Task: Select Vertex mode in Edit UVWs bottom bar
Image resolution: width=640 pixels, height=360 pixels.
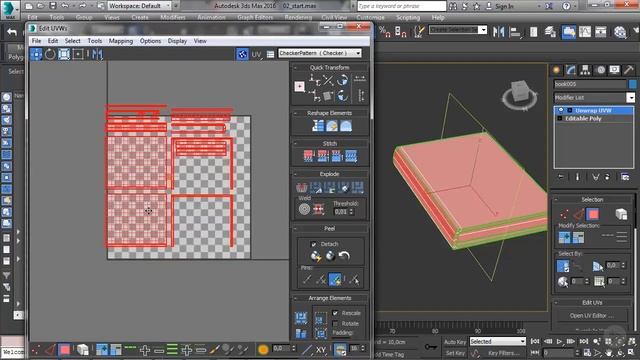Action: 37,349
